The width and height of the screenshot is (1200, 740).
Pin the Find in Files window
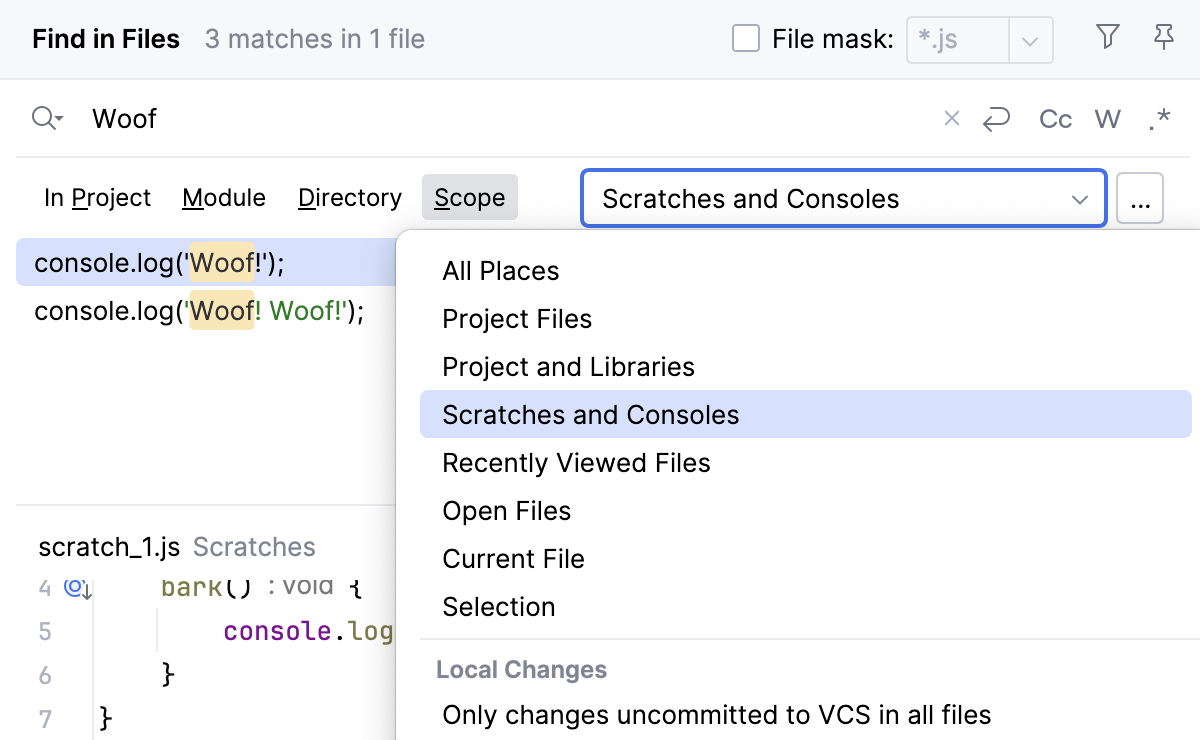tap(1163, 38)
